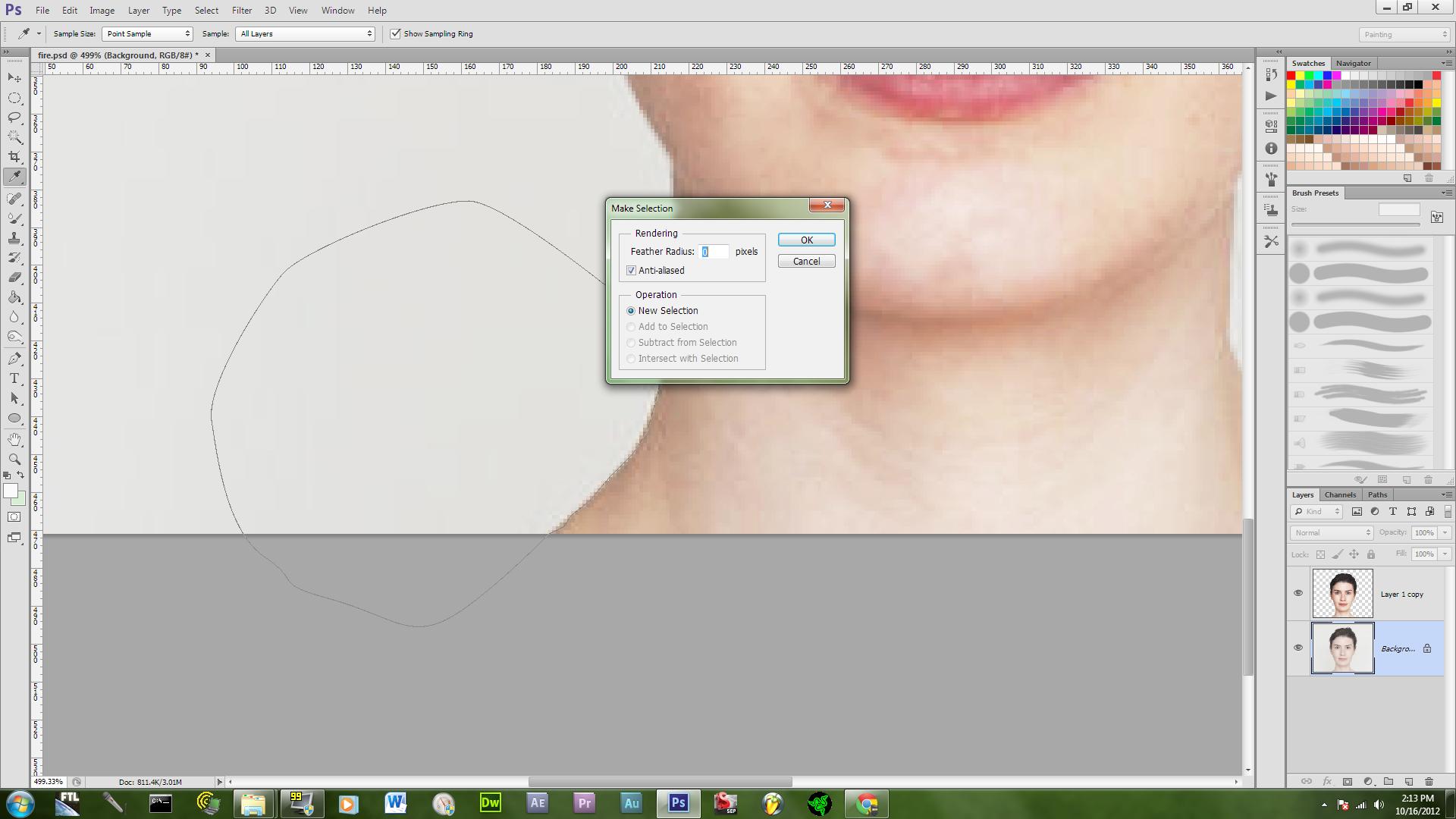The width and height of the screenshot is (1456, 819).
Task: Enable lock transparent pixels
Action: (1320, 554)
